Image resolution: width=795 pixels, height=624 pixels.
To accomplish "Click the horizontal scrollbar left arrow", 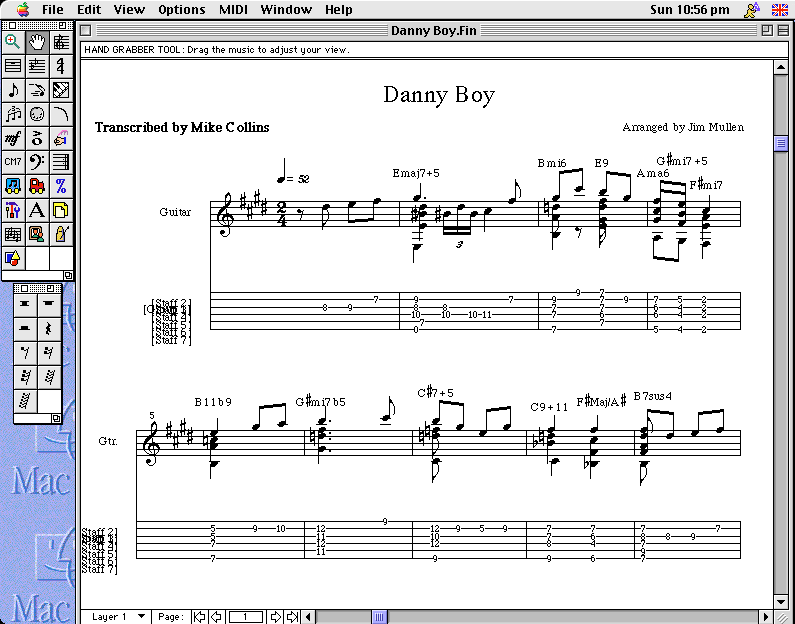I will click(309, 617).
